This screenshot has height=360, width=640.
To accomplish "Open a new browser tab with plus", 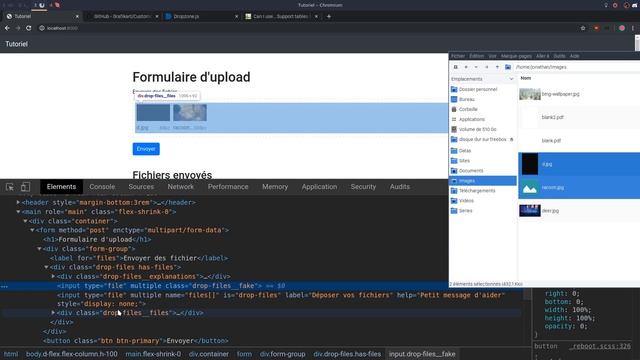I will point(329,16).
